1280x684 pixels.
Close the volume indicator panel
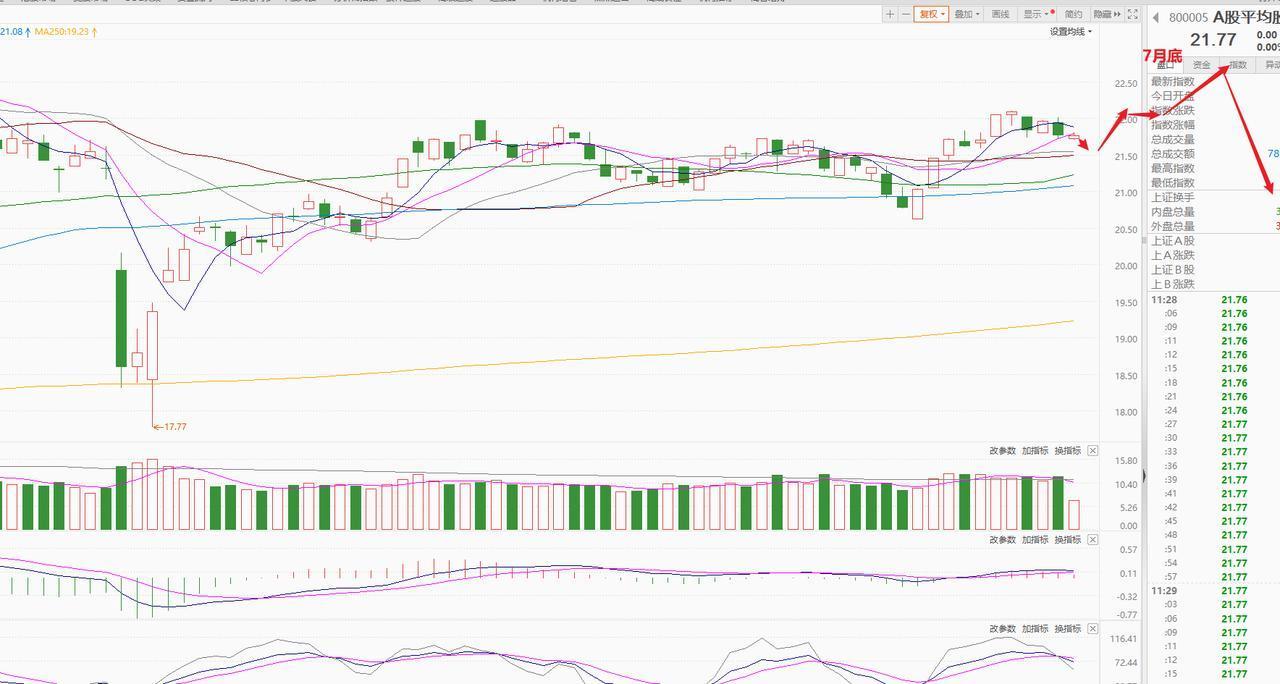click(x=1093, y=451)
